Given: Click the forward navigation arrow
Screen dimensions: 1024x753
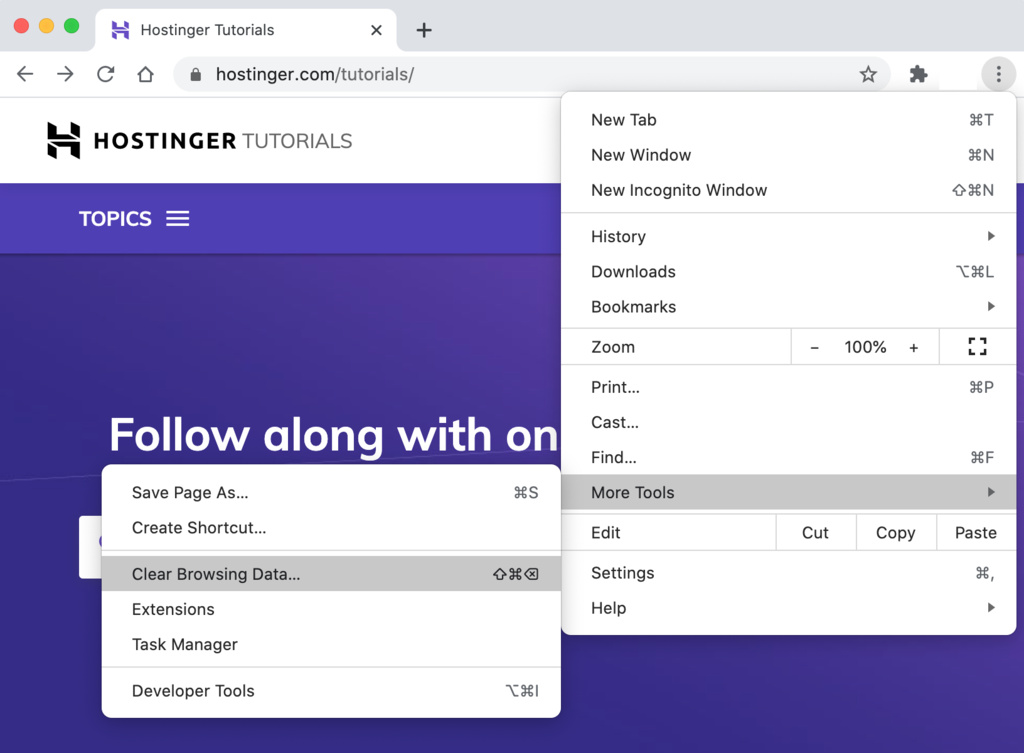Looking at the screenshot, I should 65,73.
